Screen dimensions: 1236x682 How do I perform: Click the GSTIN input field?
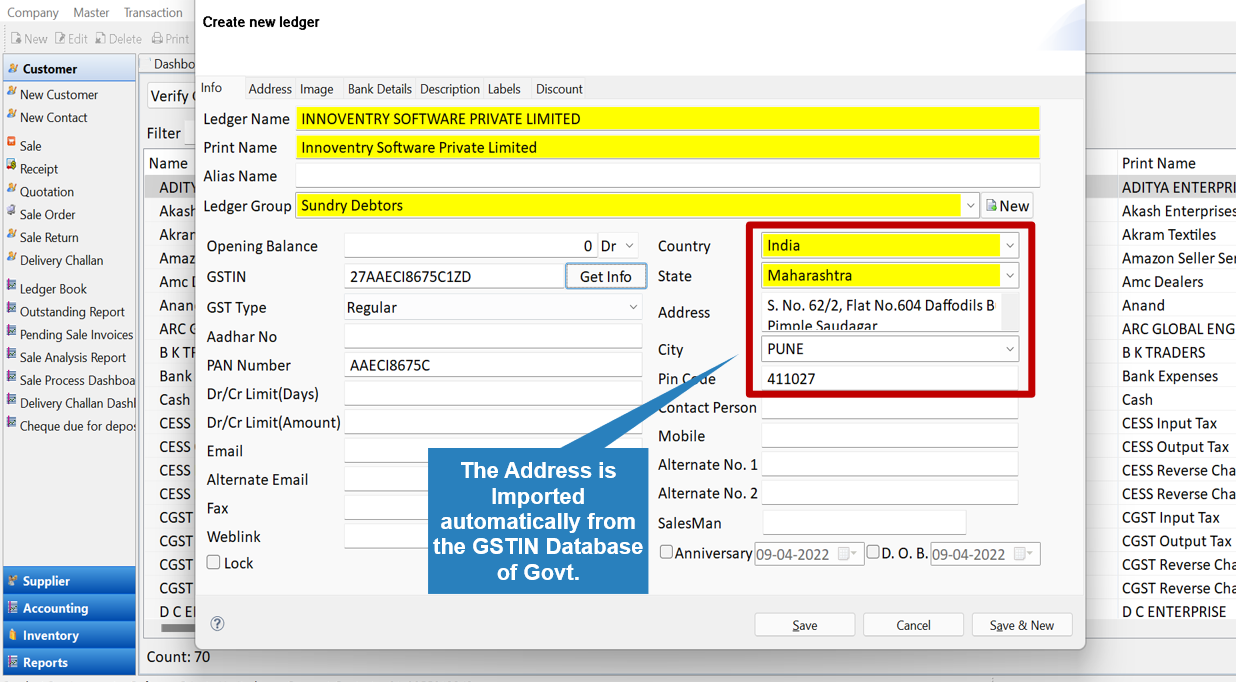click(x=455, y=276)
